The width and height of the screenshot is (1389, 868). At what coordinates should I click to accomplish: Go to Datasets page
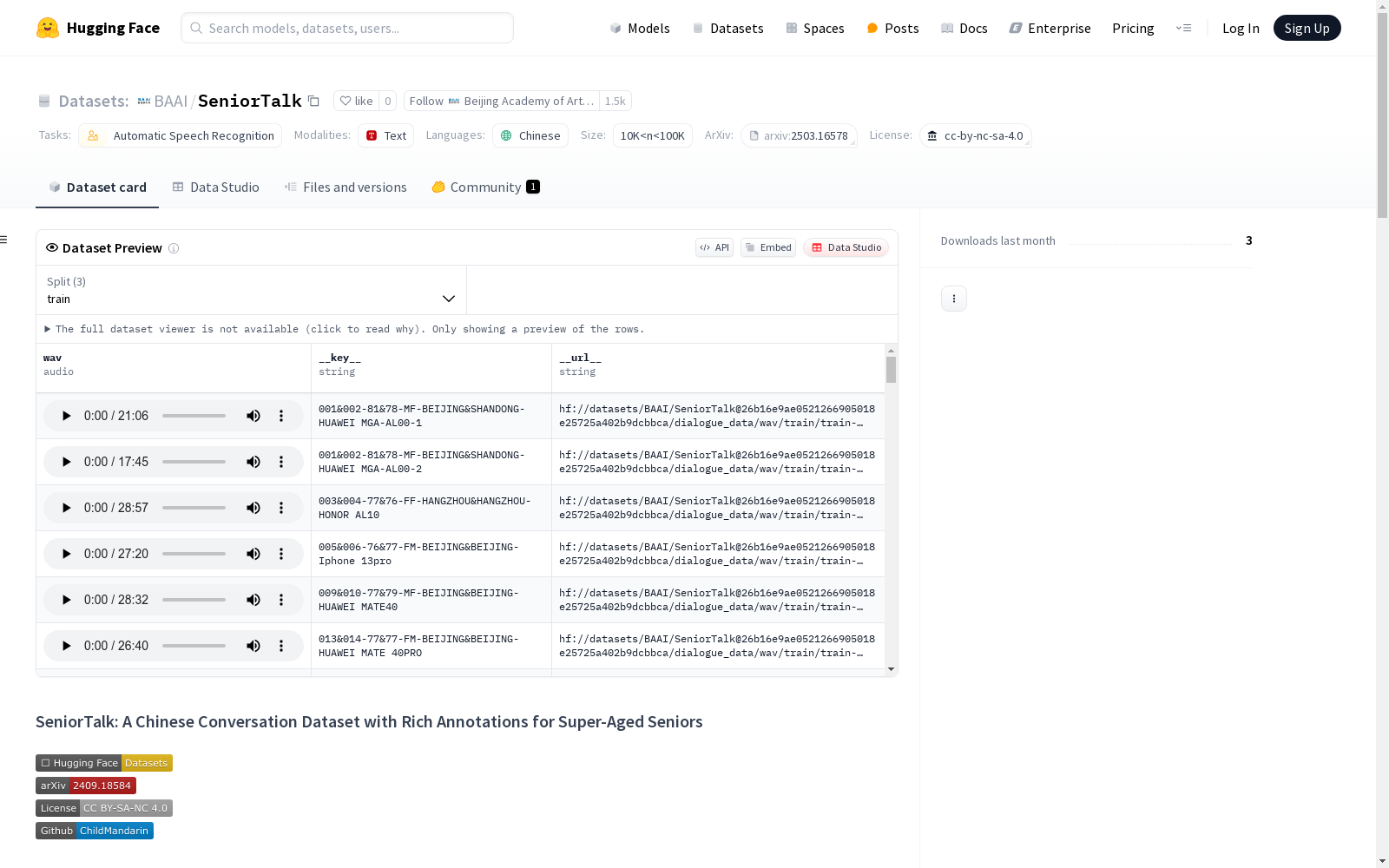(727, 28)
